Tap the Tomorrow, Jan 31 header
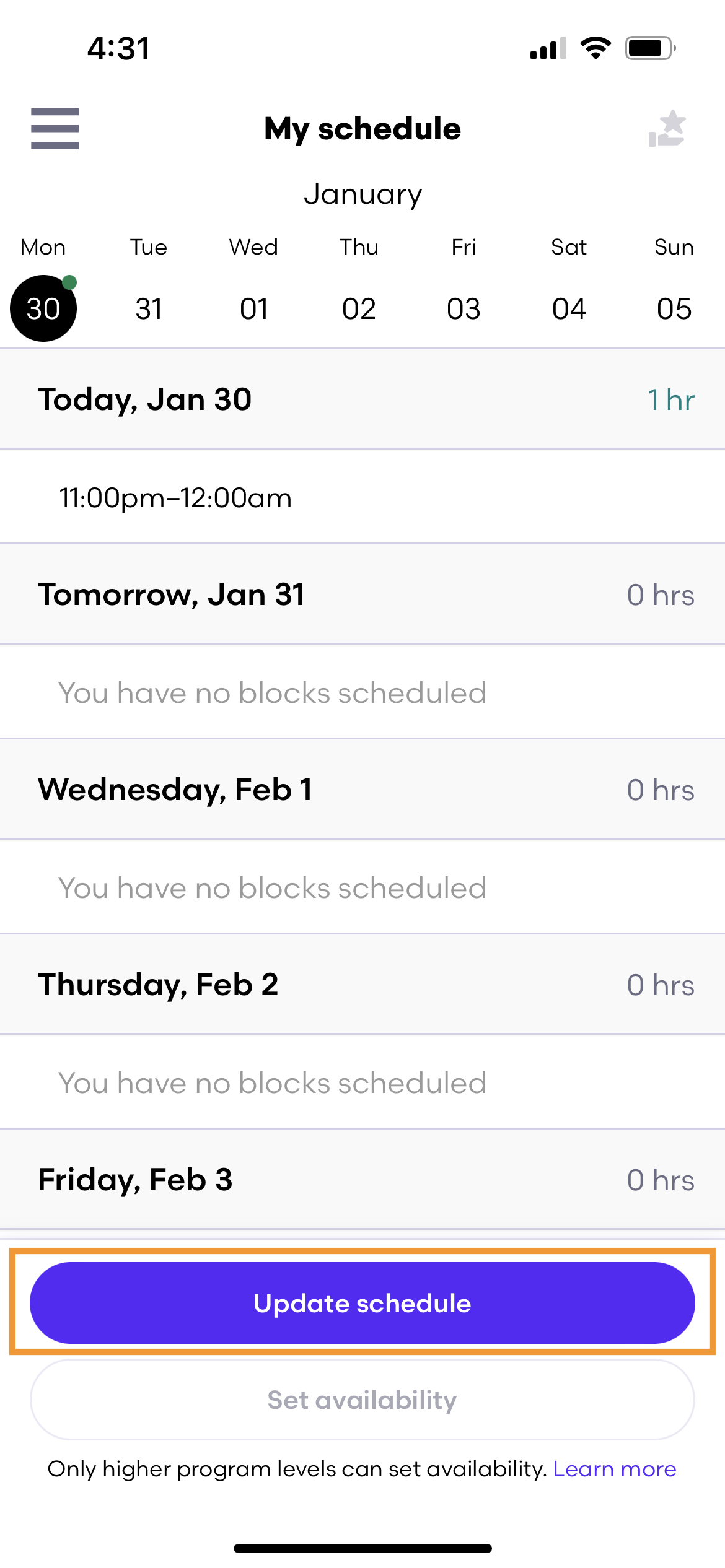Image resolution: width=725 pixels, height=1568 pixels. click(362, 595)
